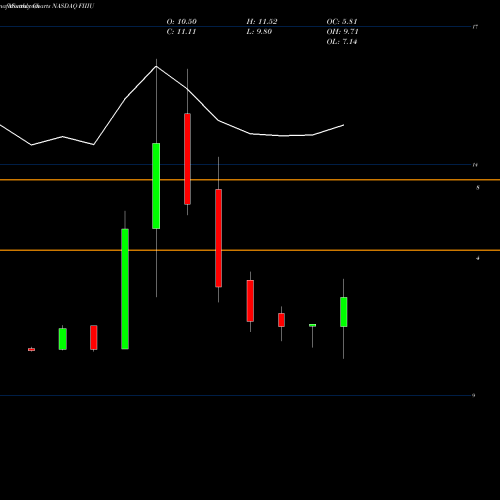Select the red candle touching the moving average
Screen dimensions: 500x500
tap(188, 159)
